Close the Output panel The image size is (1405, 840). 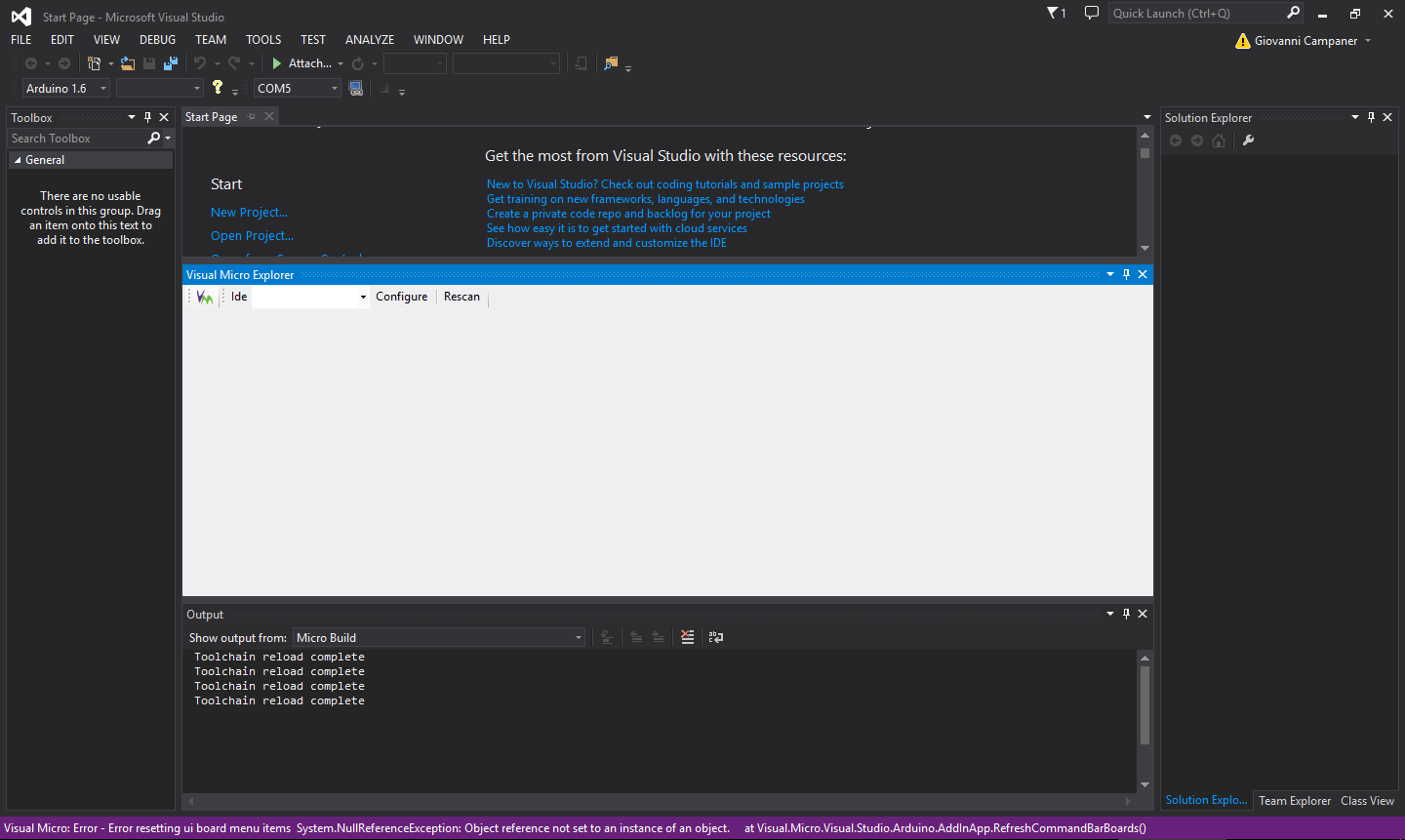1143,614
